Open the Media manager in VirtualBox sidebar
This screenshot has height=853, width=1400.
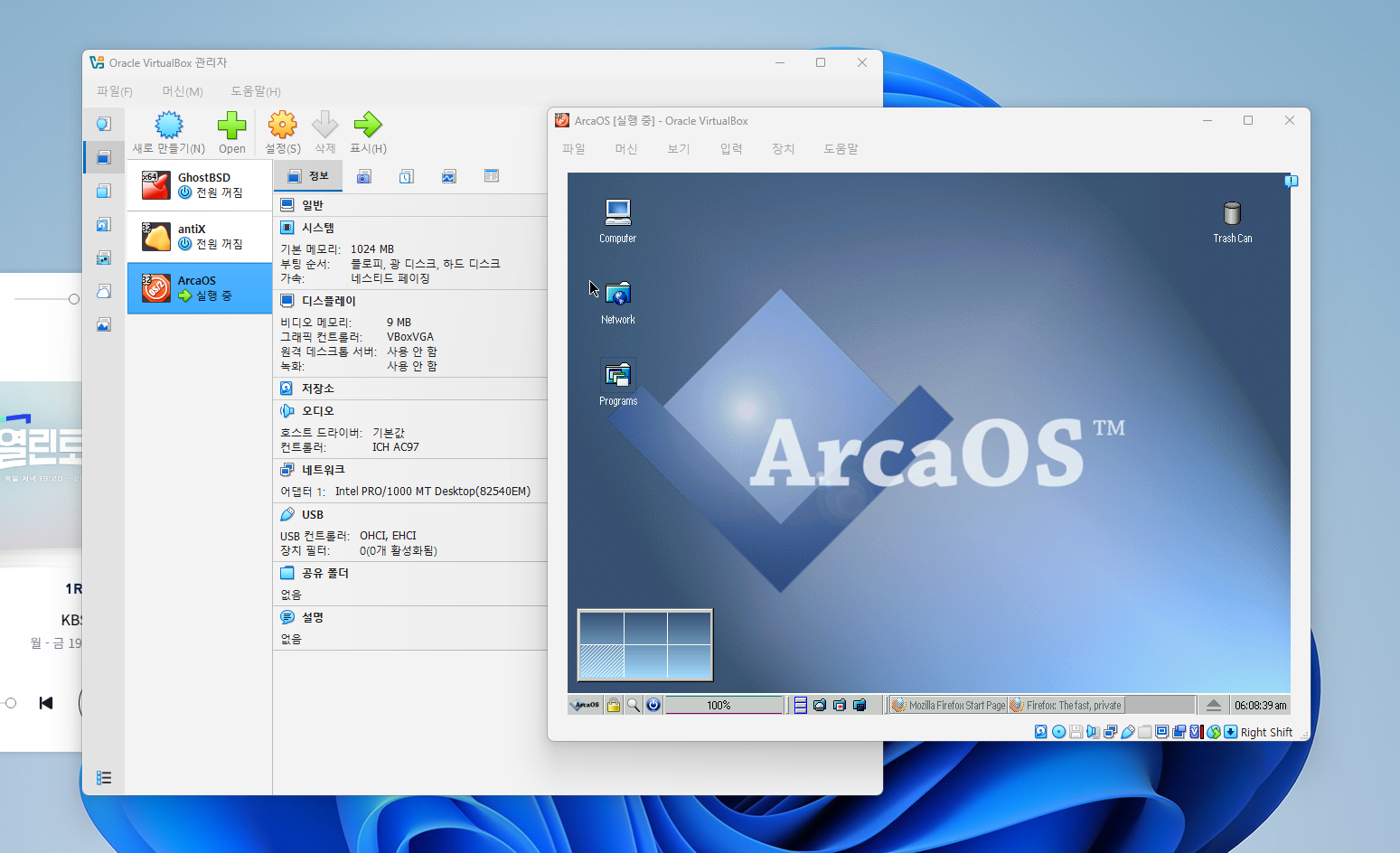pos(104,224)
